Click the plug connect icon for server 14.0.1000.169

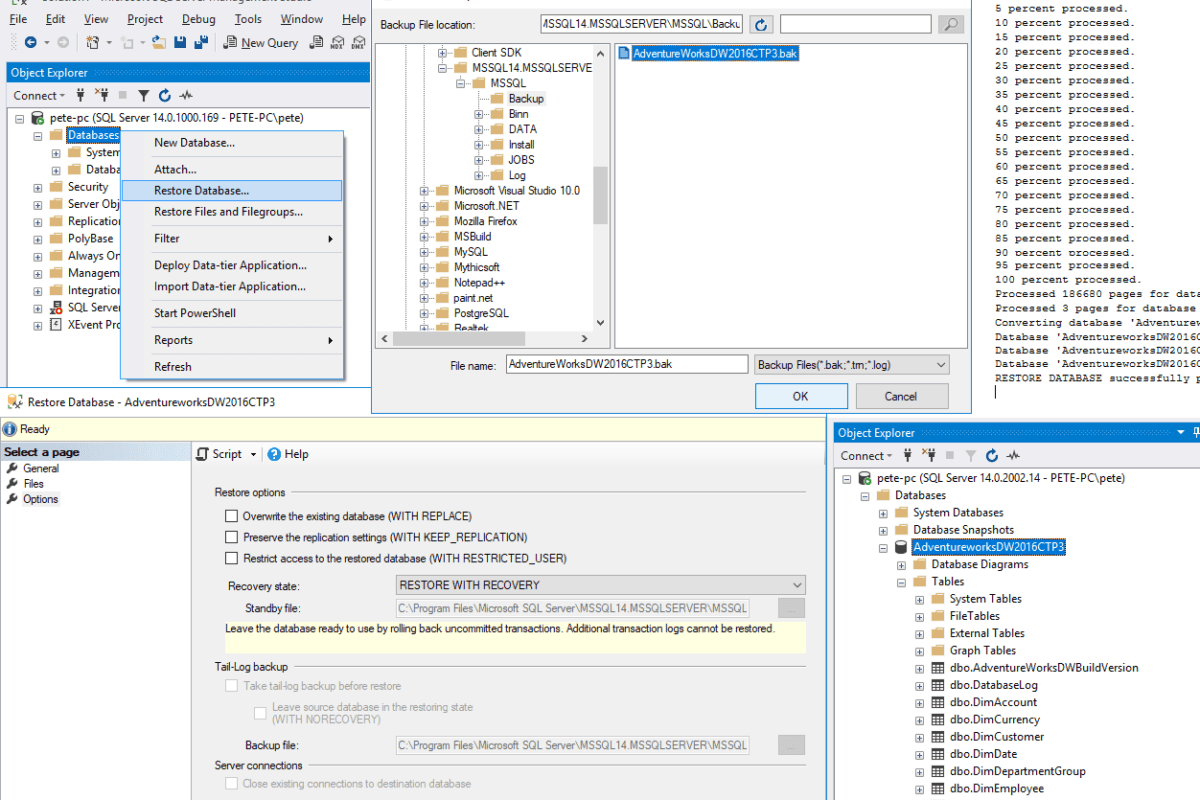(x=82, y=95)
